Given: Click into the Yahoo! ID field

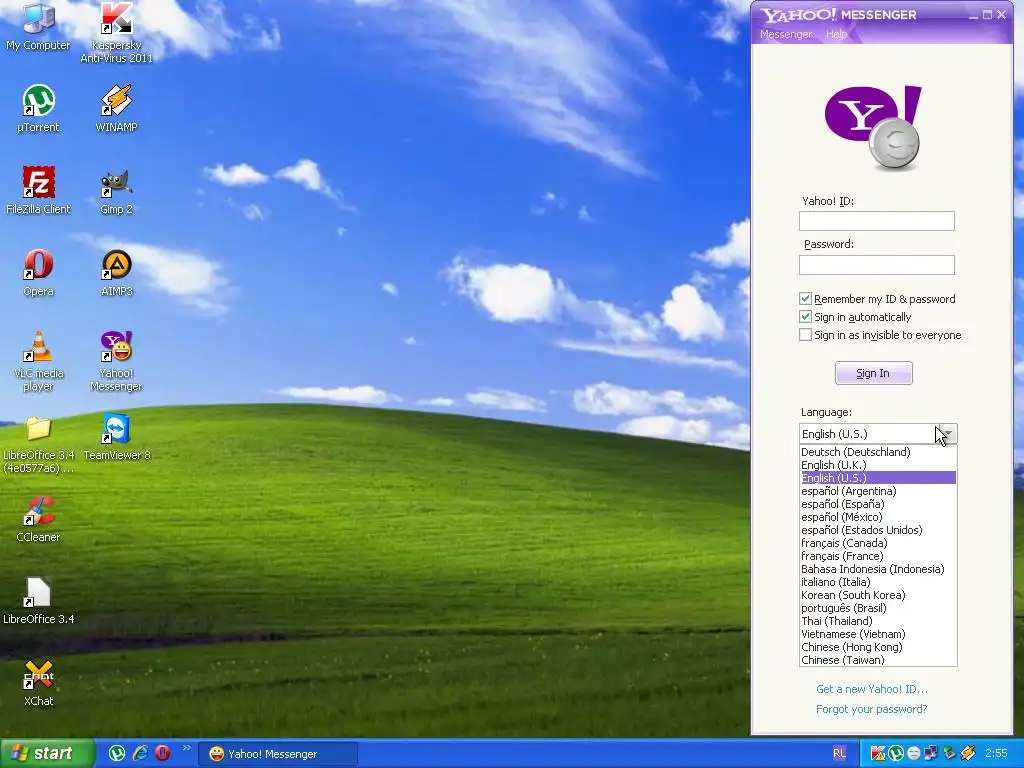Looking at the screenshot, I should pos(876,221).
